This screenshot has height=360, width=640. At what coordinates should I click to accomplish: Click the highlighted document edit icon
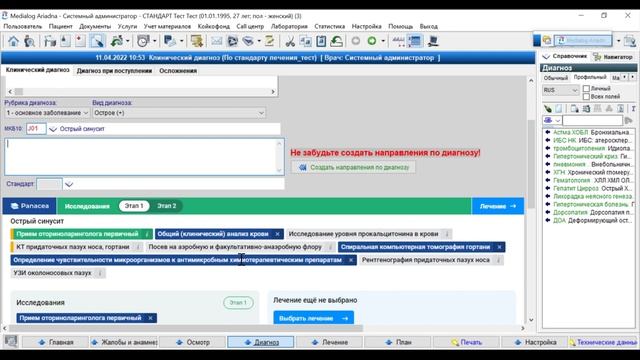[x=97, y=41]
